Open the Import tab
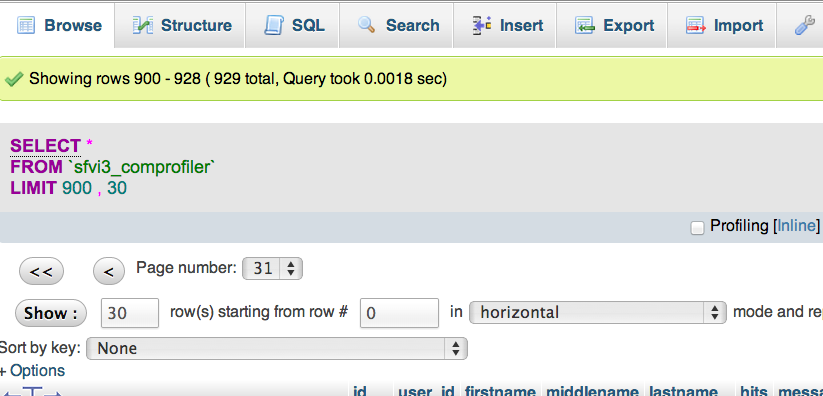 click(722, 26)
